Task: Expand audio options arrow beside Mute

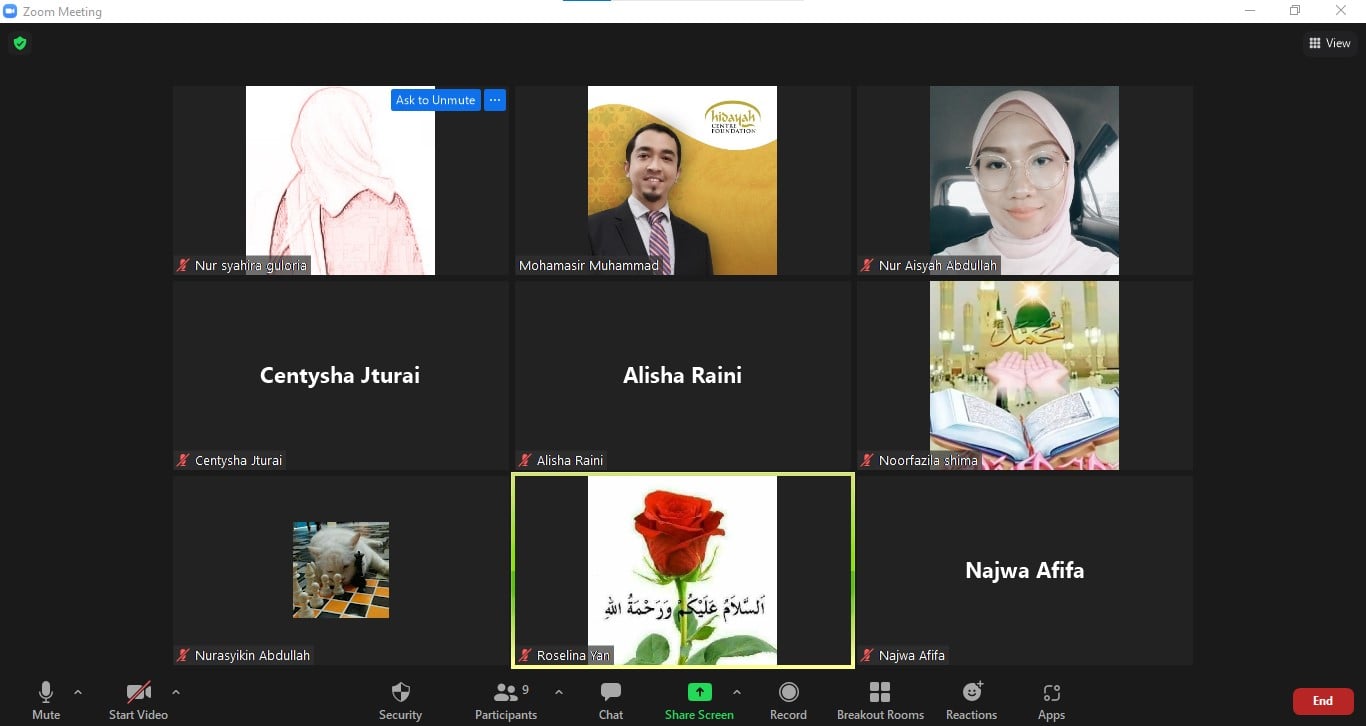Action: 78,692
